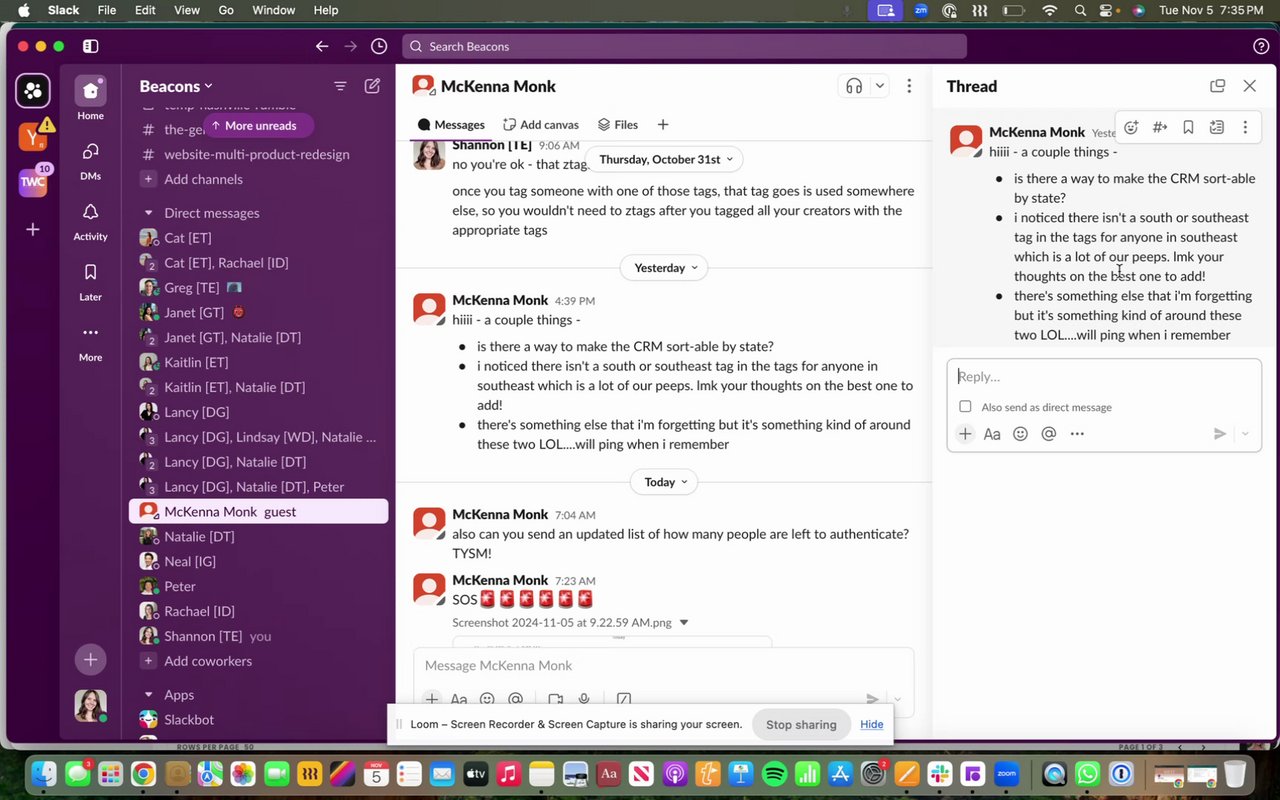Image resolution: width=1280 pixels, height=800 pixels.
Task: Switch to the Files tab
Action: 618,125
